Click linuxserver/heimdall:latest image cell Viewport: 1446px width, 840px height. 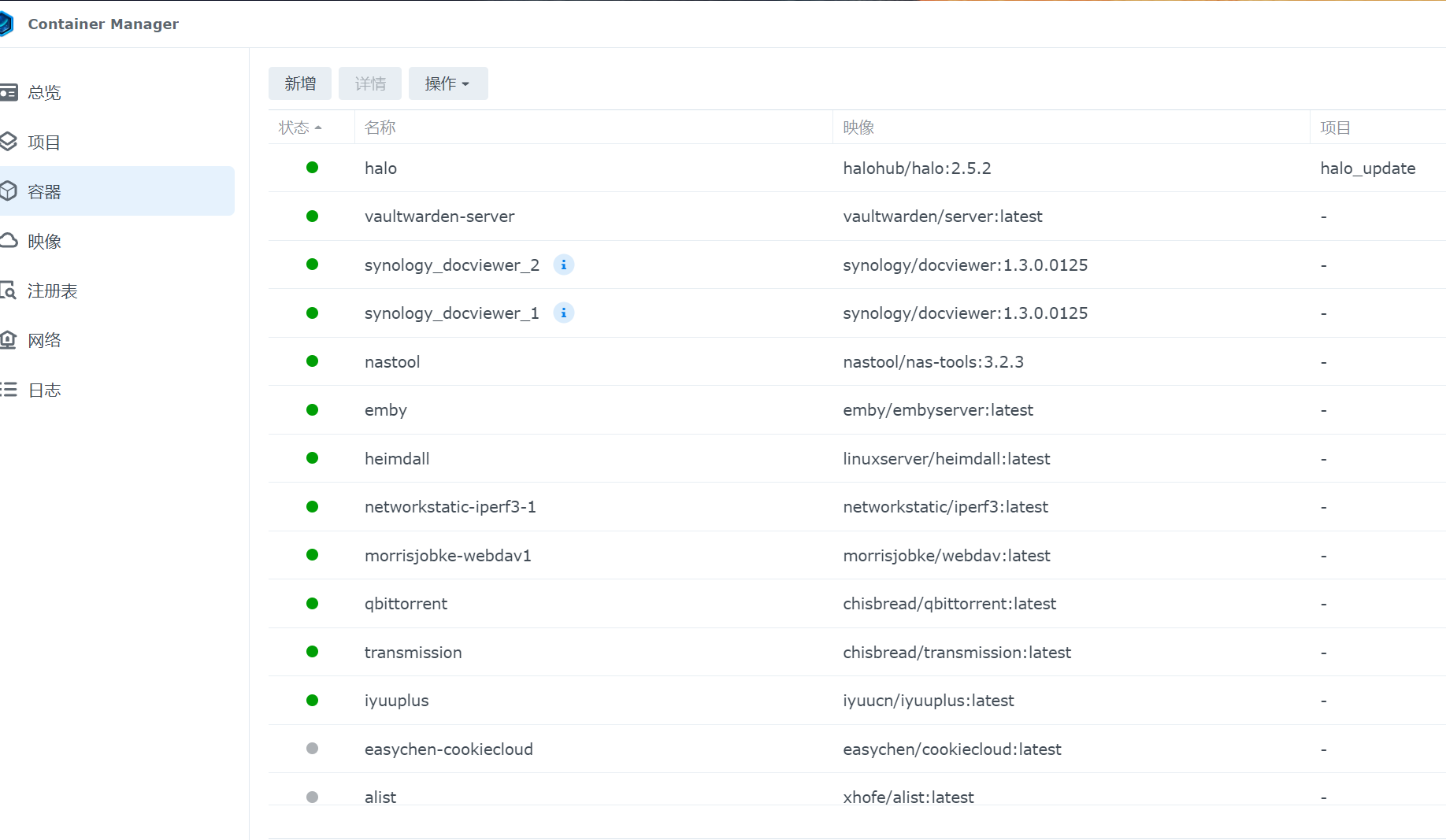[x=947, y=458]
